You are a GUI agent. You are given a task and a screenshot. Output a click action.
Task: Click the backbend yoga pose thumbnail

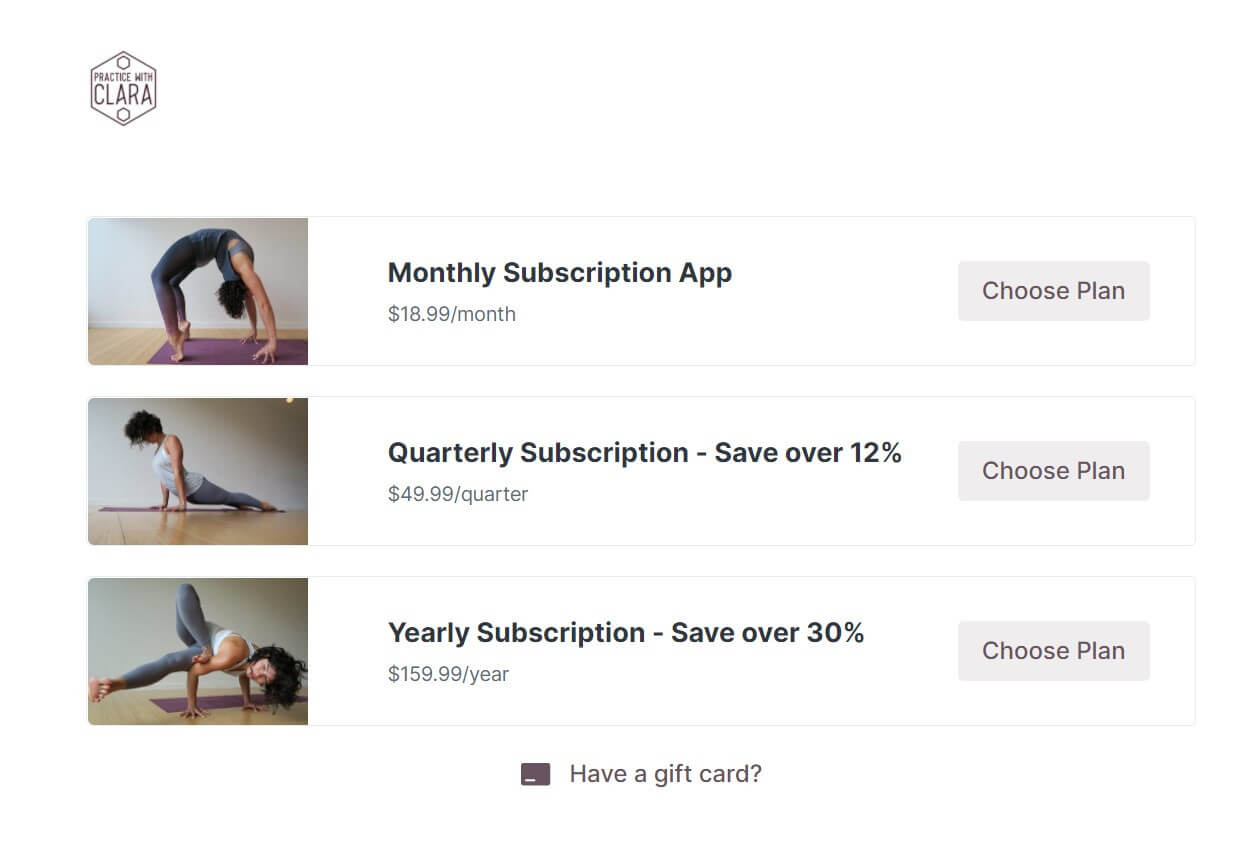point(198,291)
